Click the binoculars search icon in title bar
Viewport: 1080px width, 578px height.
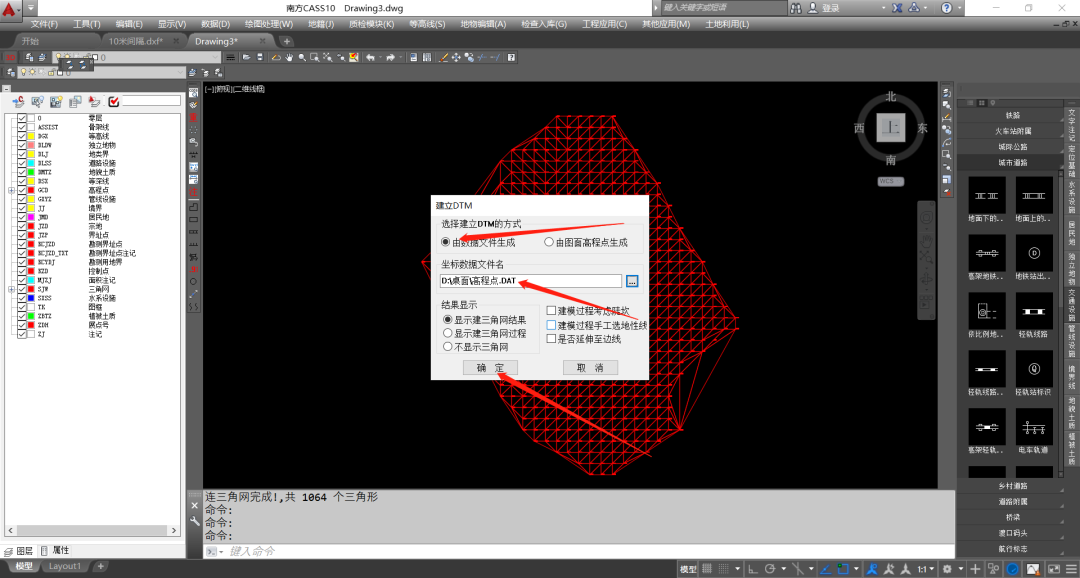(x=795, y=8)
